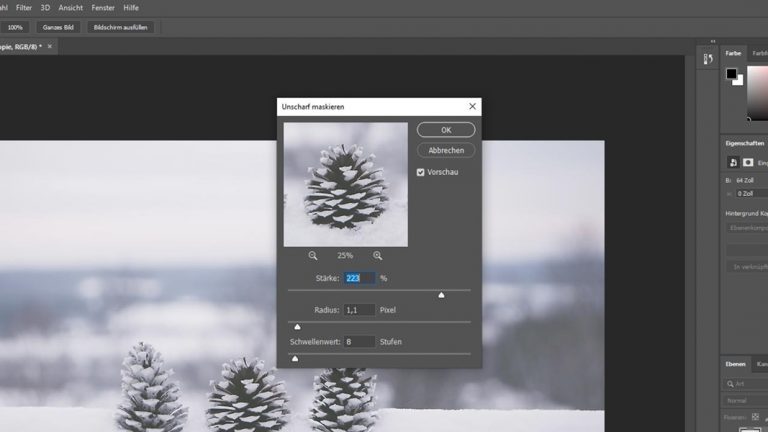Click the pixel layer icon in Eigenschaften
The width and height of the screenshot is (768, 432).
732,162
